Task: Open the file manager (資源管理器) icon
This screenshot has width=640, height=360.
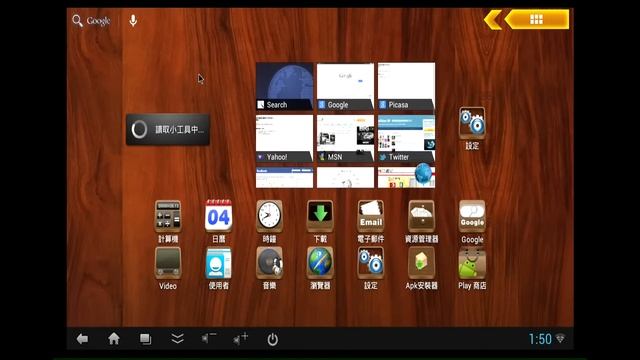Action: point(421,216)
